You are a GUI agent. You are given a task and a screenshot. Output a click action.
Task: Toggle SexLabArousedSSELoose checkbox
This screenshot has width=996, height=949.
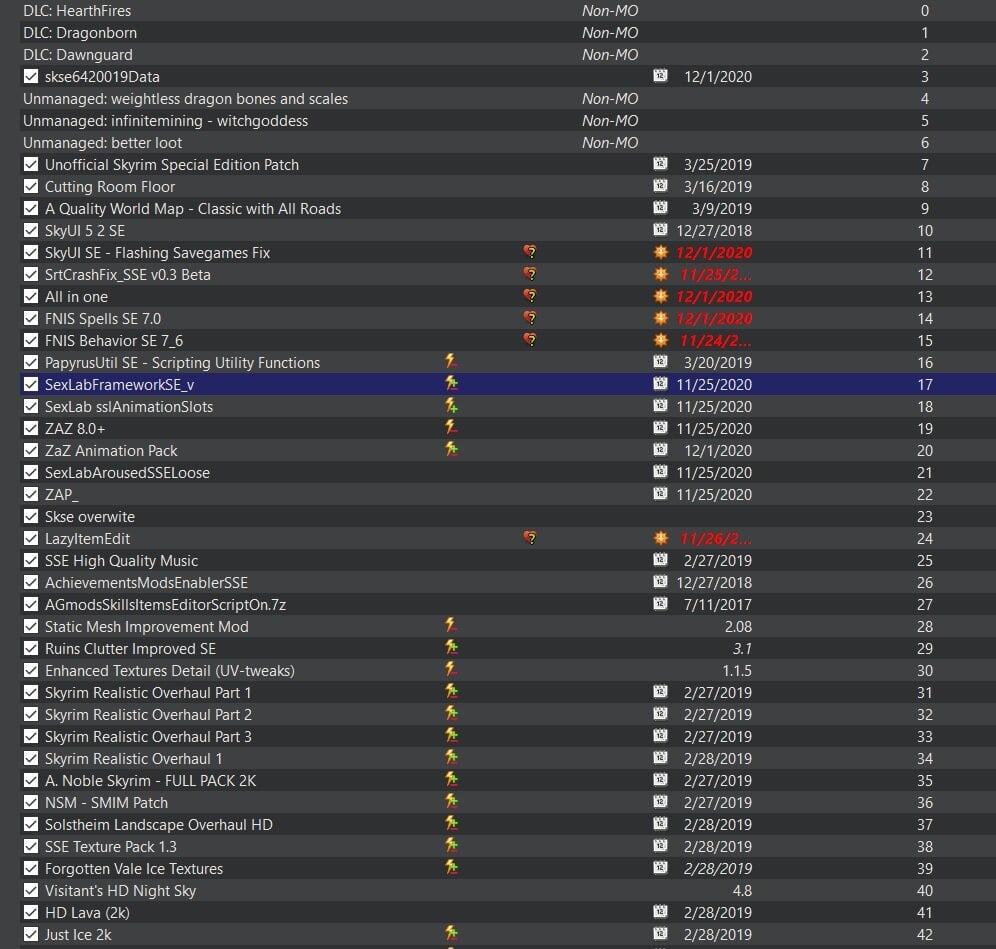[30, 473]
